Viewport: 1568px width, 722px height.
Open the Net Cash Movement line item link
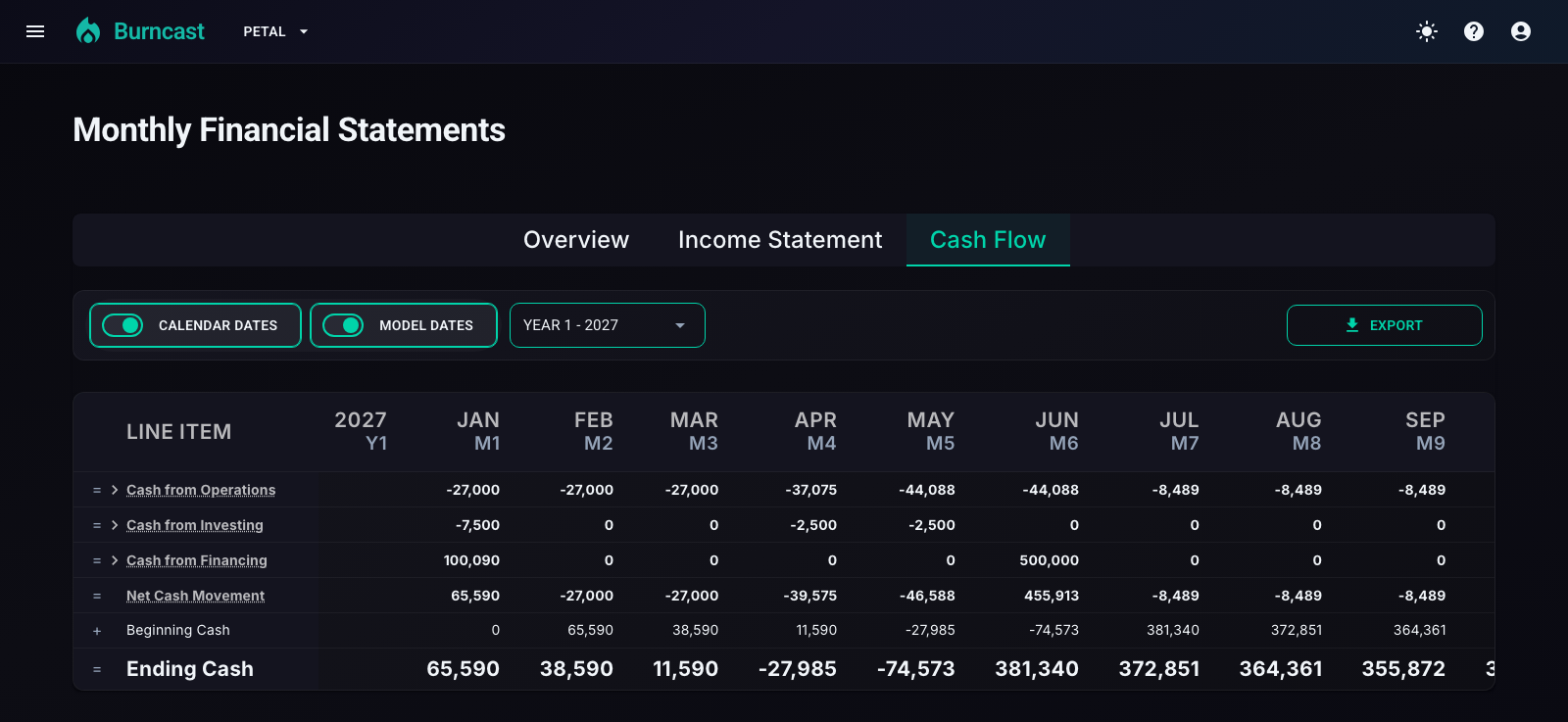(196, 596)
